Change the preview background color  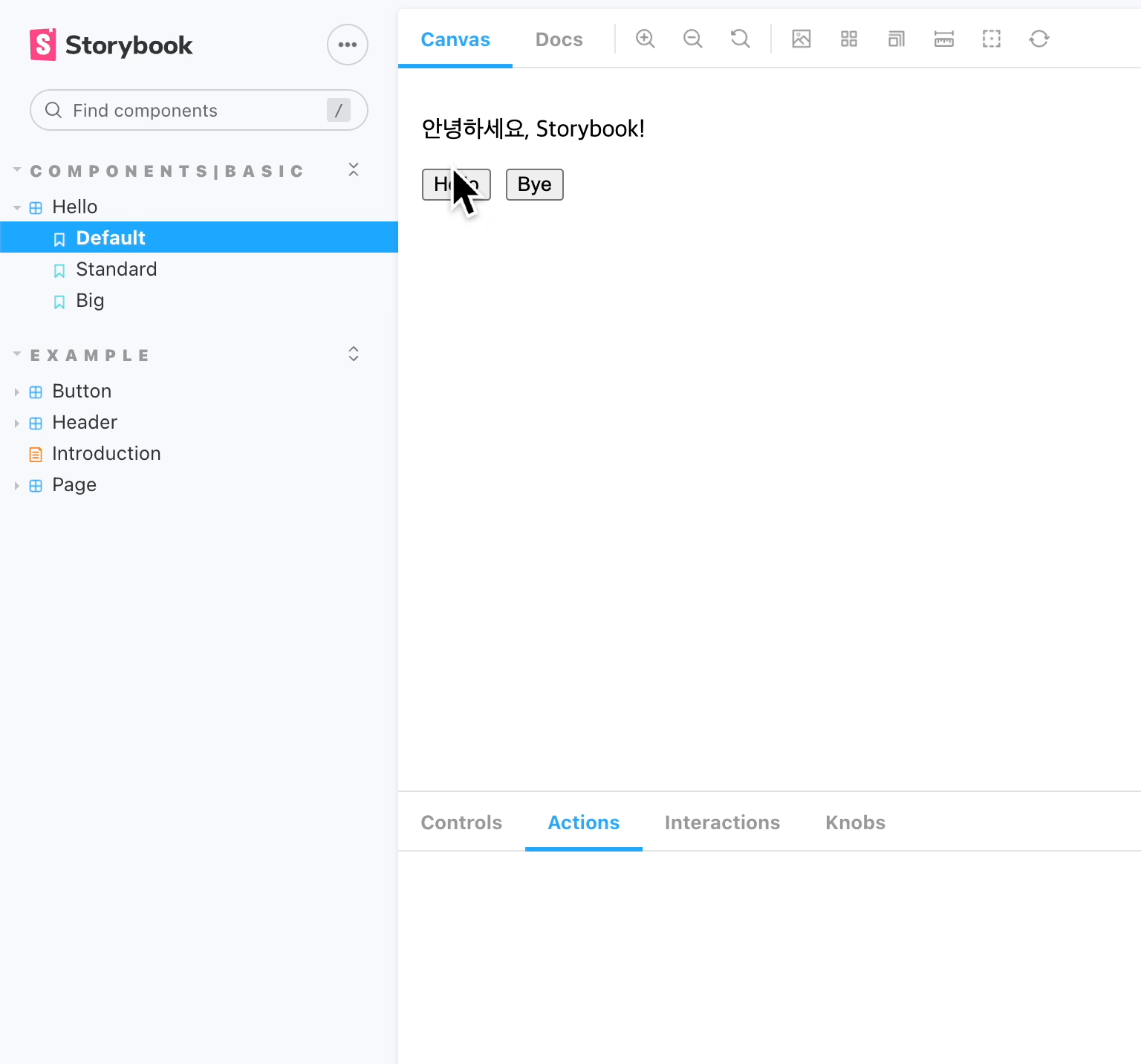click(x=801, y=39)
